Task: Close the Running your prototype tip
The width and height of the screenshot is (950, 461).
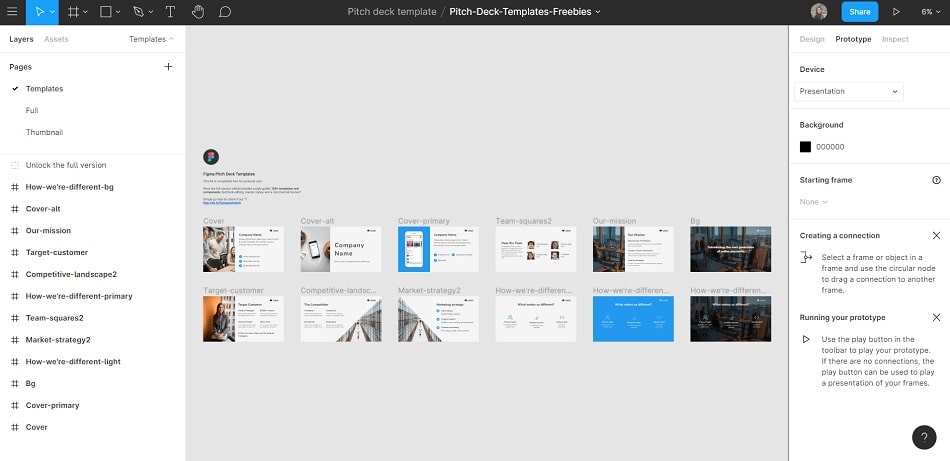Action: [936, 317]
